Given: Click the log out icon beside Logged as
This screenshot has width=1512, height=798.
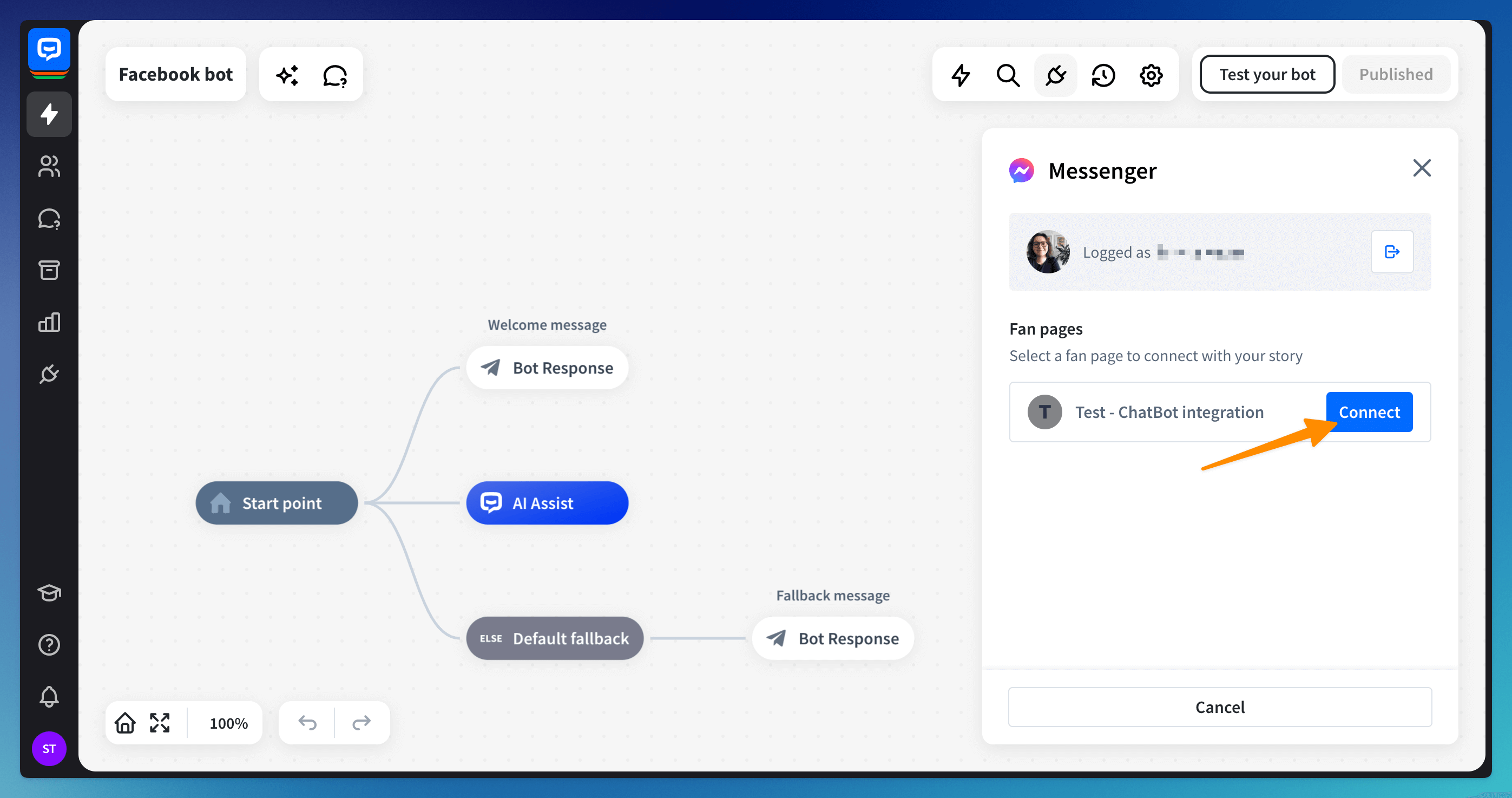Looking at the screenshot, I should tap(1391, 252).
